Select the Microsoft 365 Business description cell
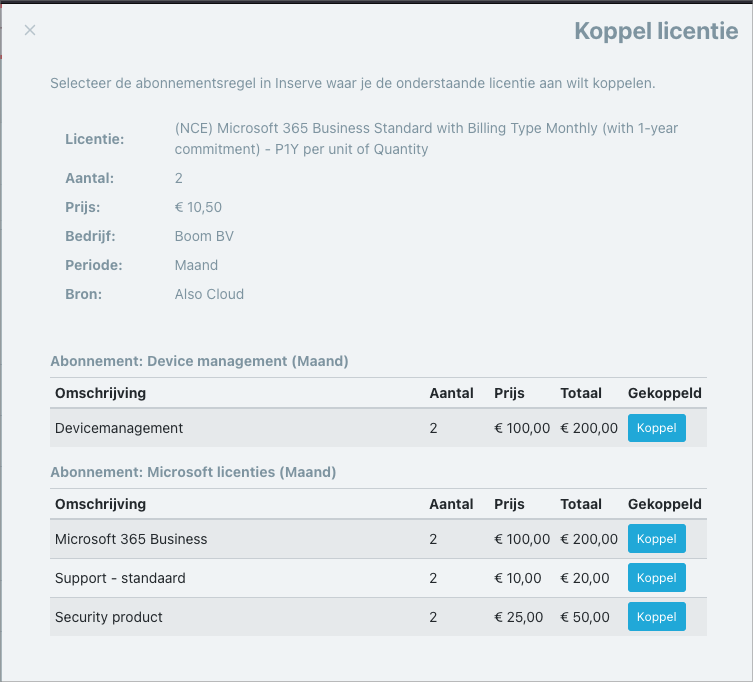Image resolution: width=753 pixels, height=682 pixels. [131, 539]
